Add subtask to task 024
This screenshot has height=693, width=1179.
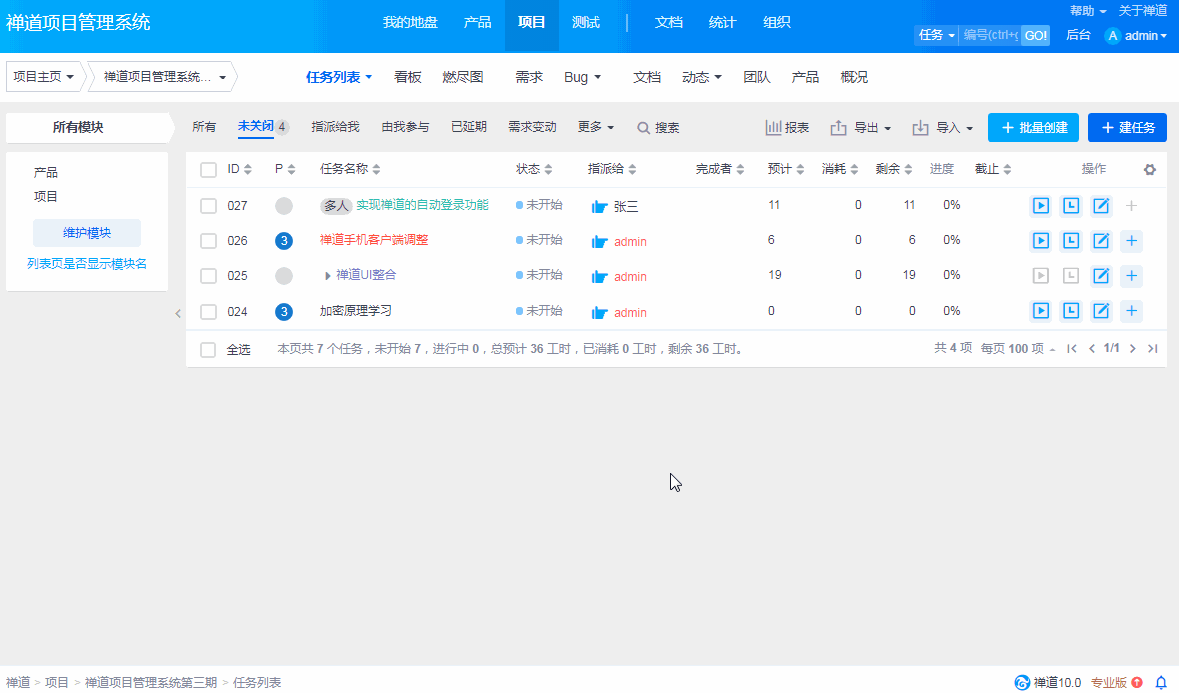click(1131, 311)
